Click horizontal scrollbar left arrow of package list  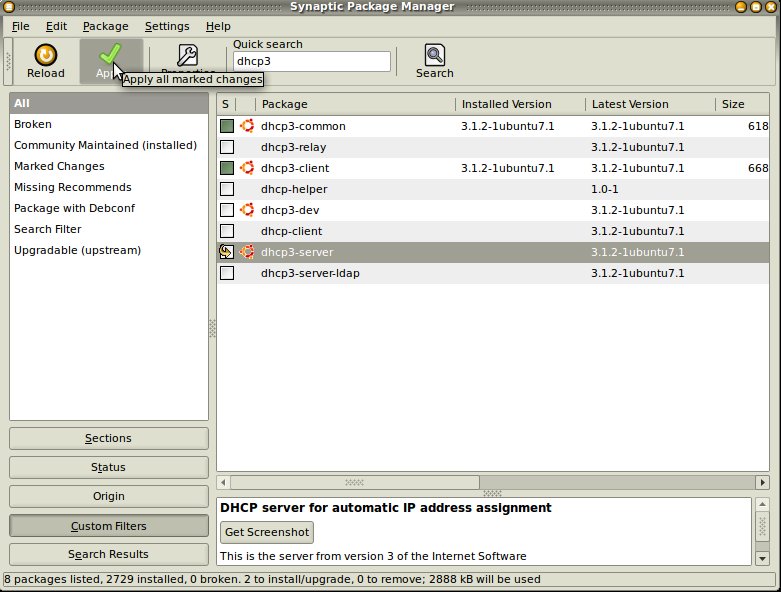coord(223,482)
